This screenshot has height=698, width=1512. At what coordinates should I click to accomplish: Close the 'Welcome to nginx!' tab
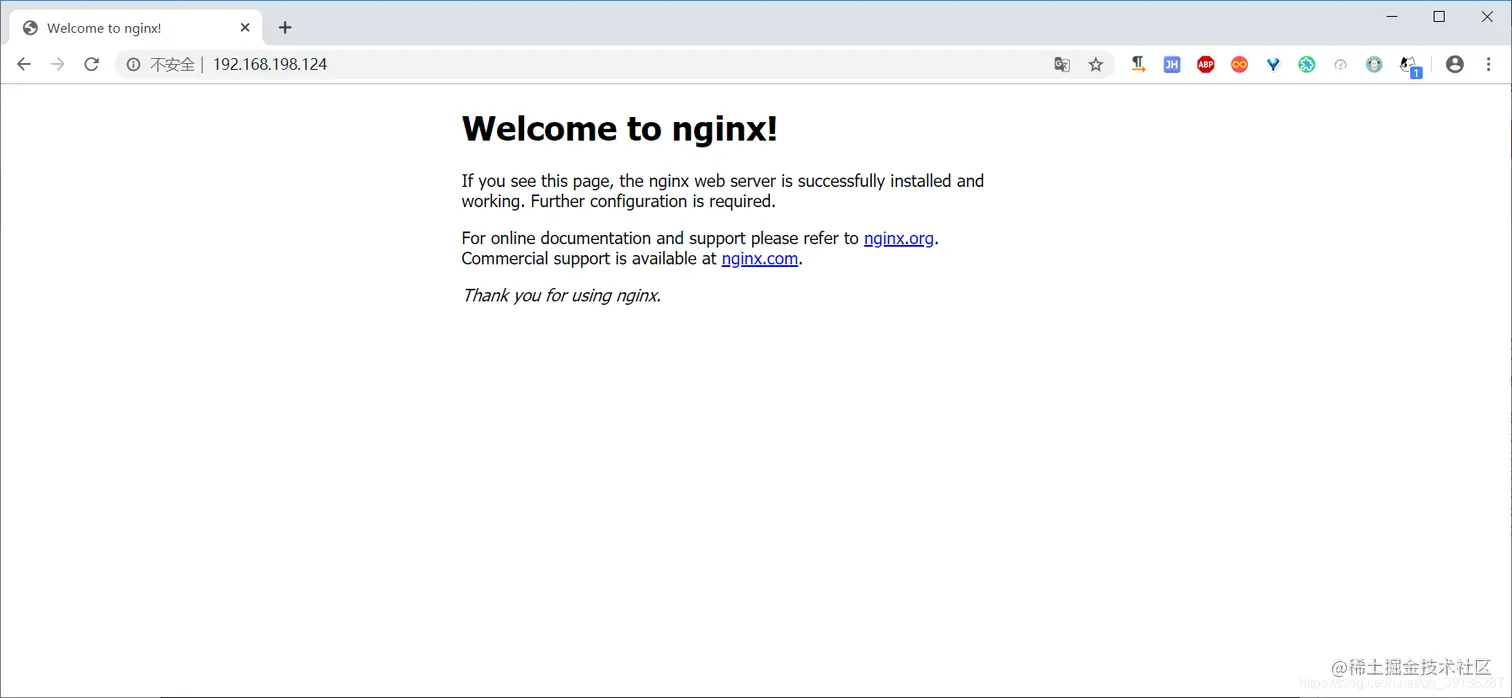[x=245, y=28]
